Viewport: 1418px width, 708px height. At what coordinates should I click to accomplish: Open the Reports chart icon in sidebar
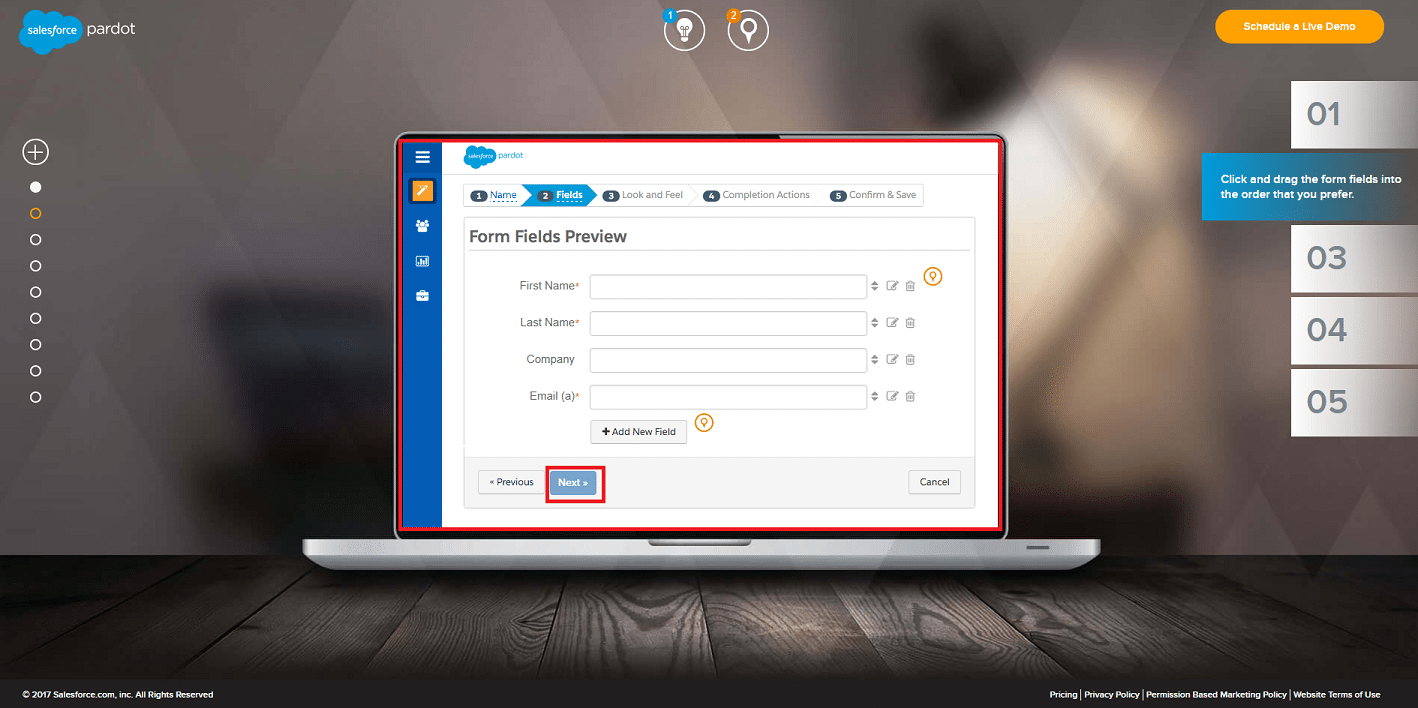[x=422, y=261]
